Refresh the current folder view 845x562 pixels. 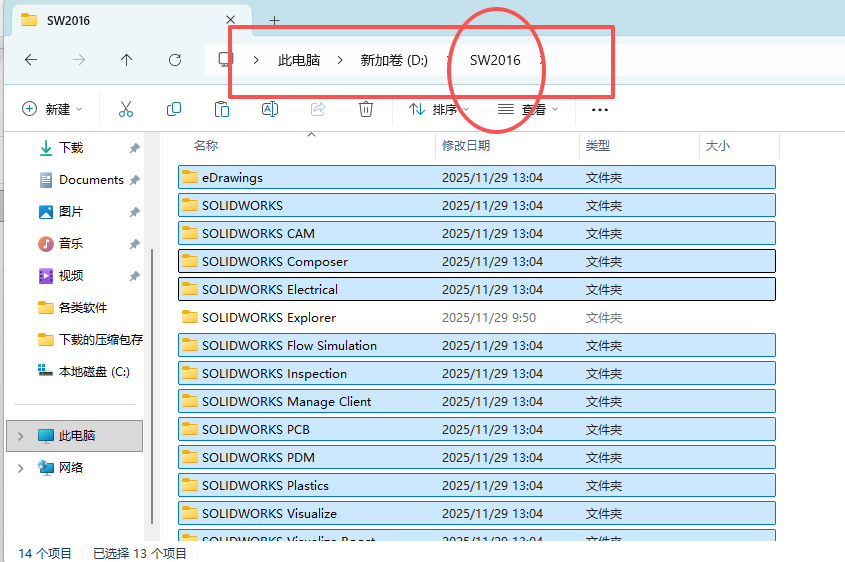tap(175, 60)
